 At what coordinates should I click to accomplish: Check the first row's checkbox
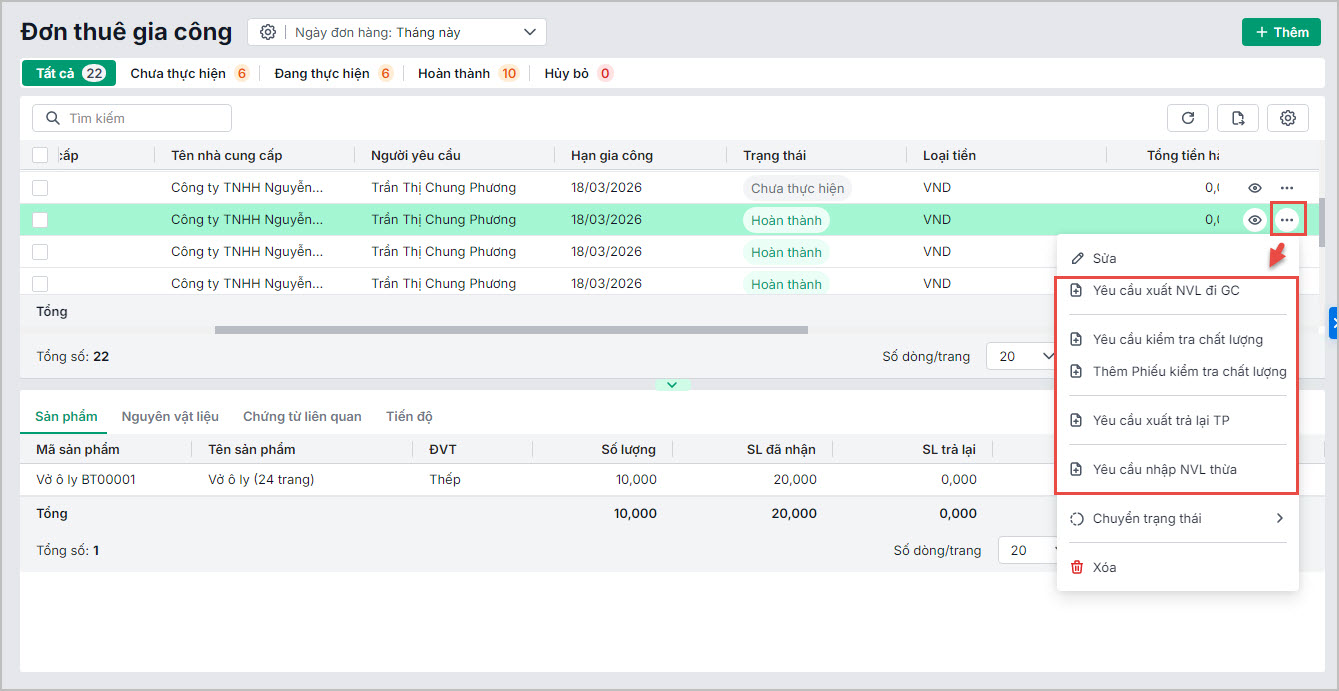(x=40, y=188)
